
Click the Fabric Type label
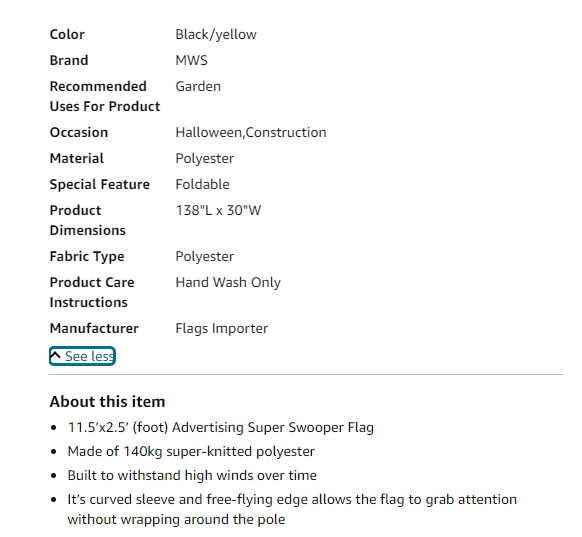[87, 256]
